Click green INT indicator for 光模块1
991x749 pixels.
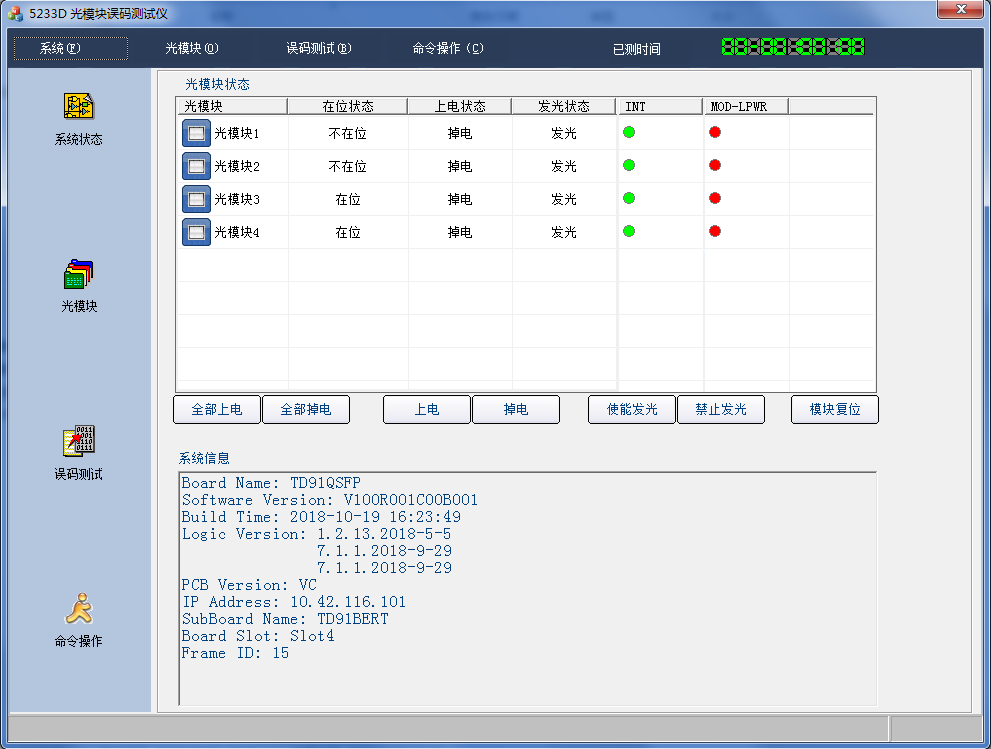click(629, 132)
